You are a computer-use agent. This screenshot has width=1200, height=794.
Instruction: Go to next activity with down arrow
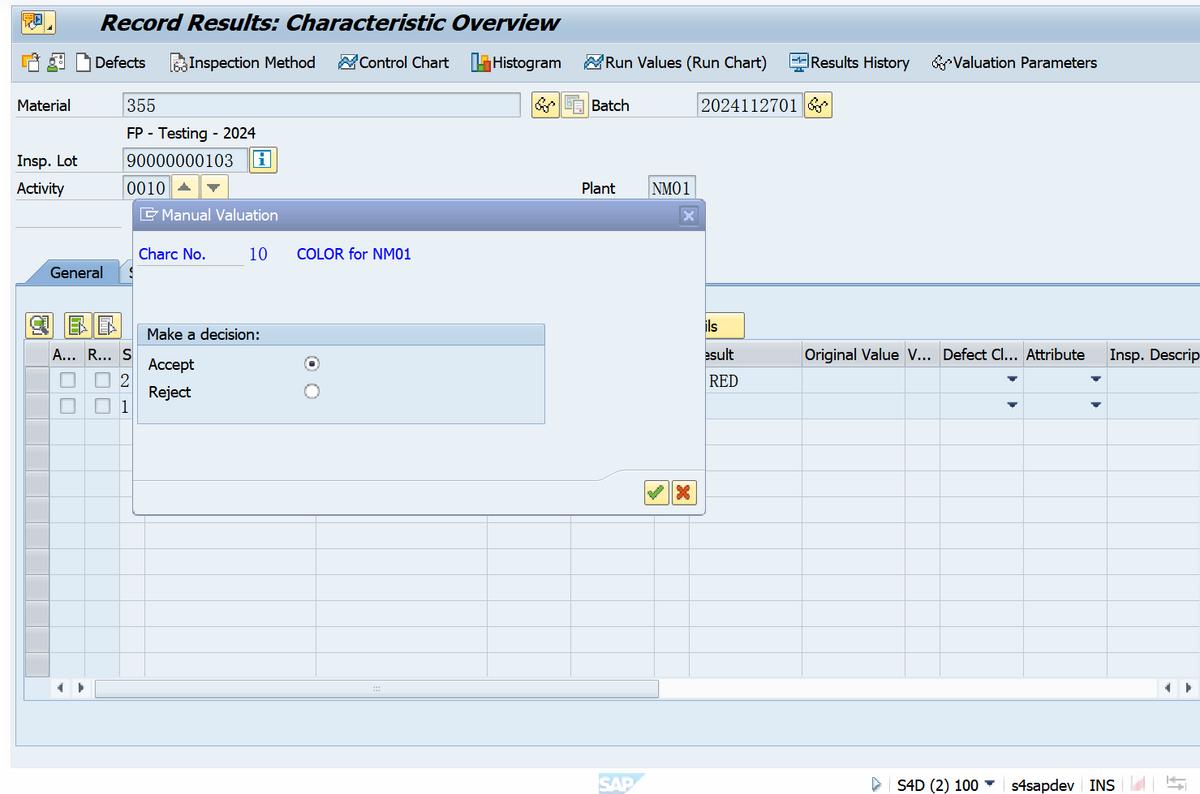[x=214, y=188]
